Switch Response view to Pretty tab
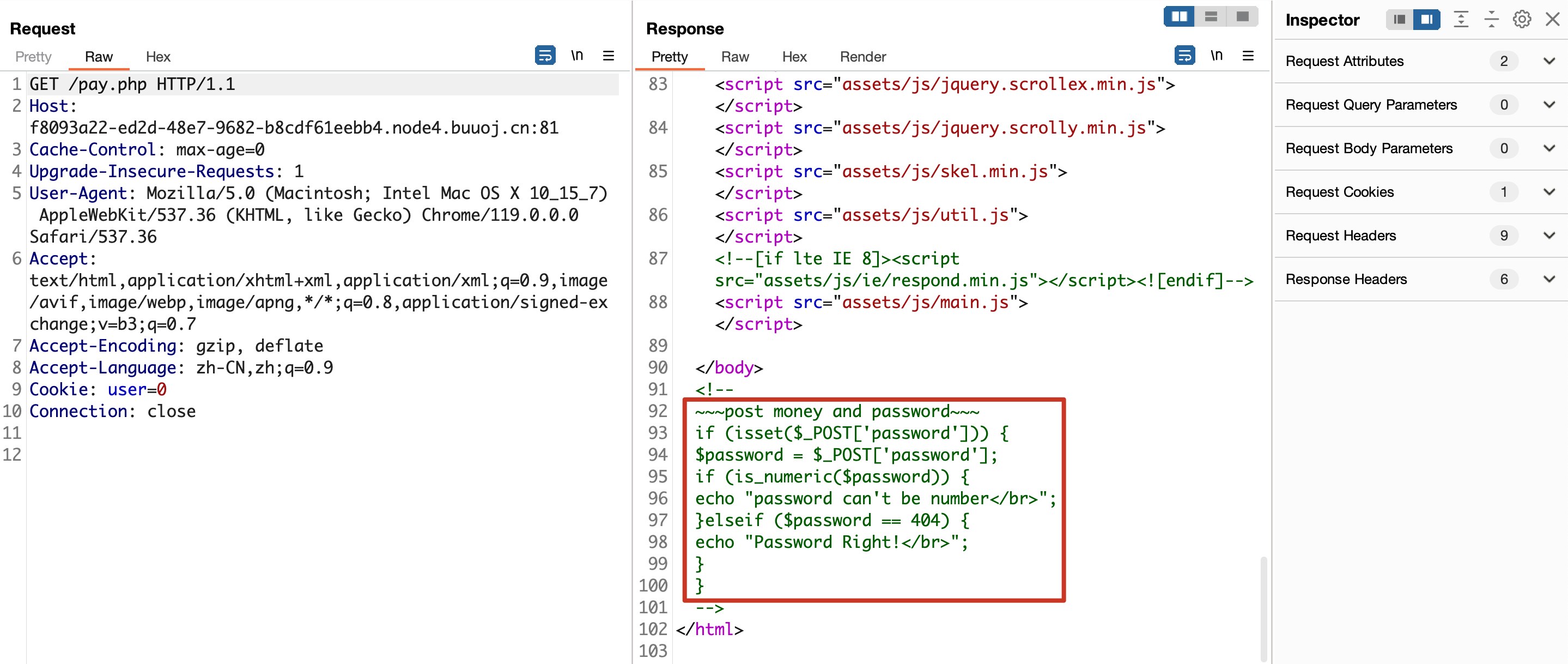The image size is (1568, 664). [670, 57]
